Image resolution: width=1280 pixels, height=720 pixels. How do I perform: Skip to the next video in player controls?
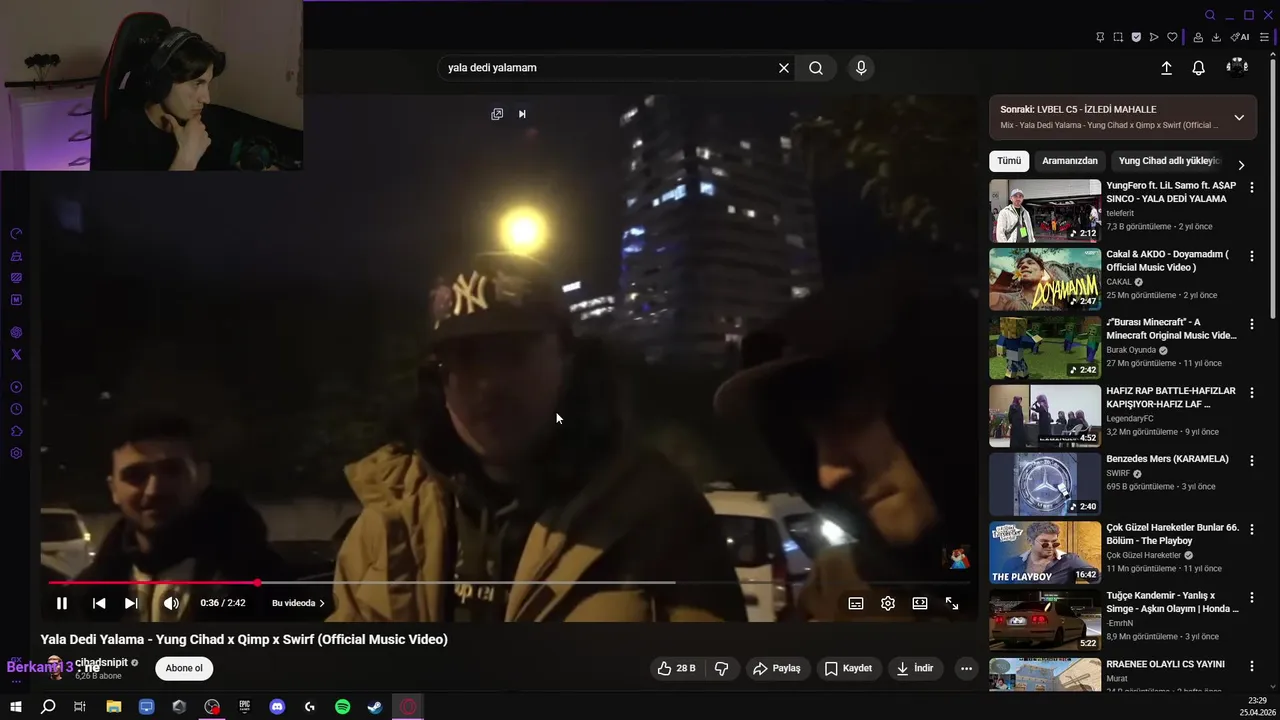pos(131,603)
